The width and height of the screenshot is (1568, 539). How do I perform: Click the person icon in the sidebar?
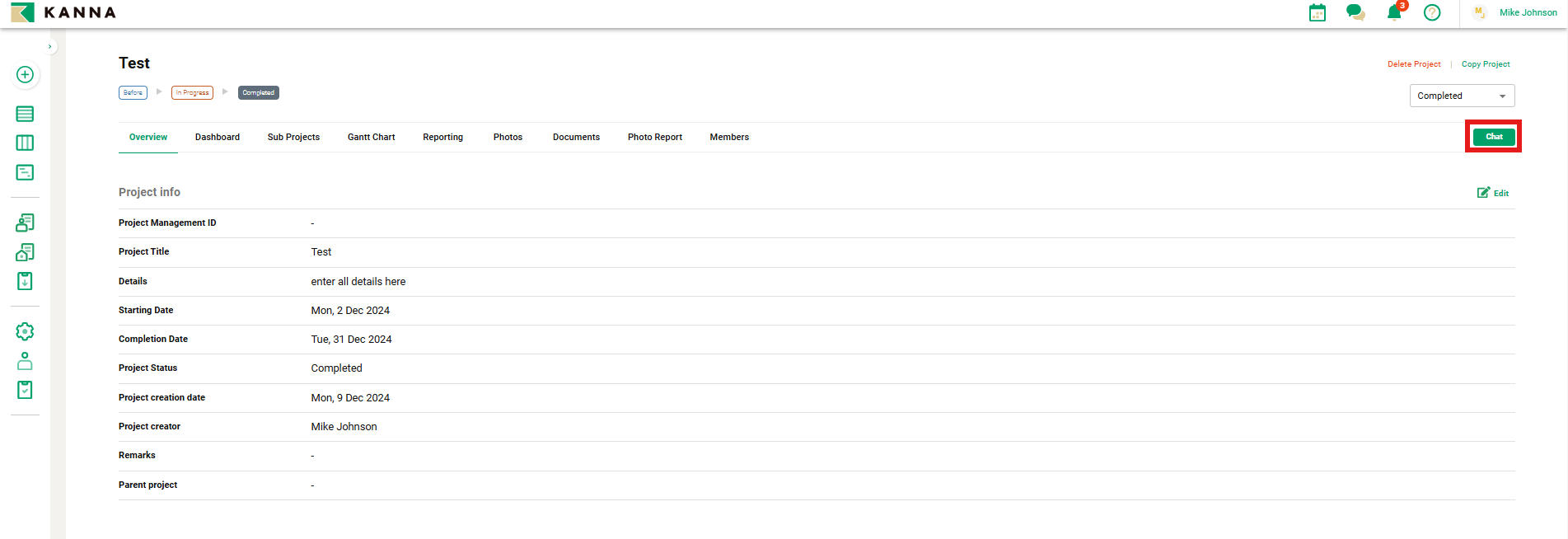[25, 361]
